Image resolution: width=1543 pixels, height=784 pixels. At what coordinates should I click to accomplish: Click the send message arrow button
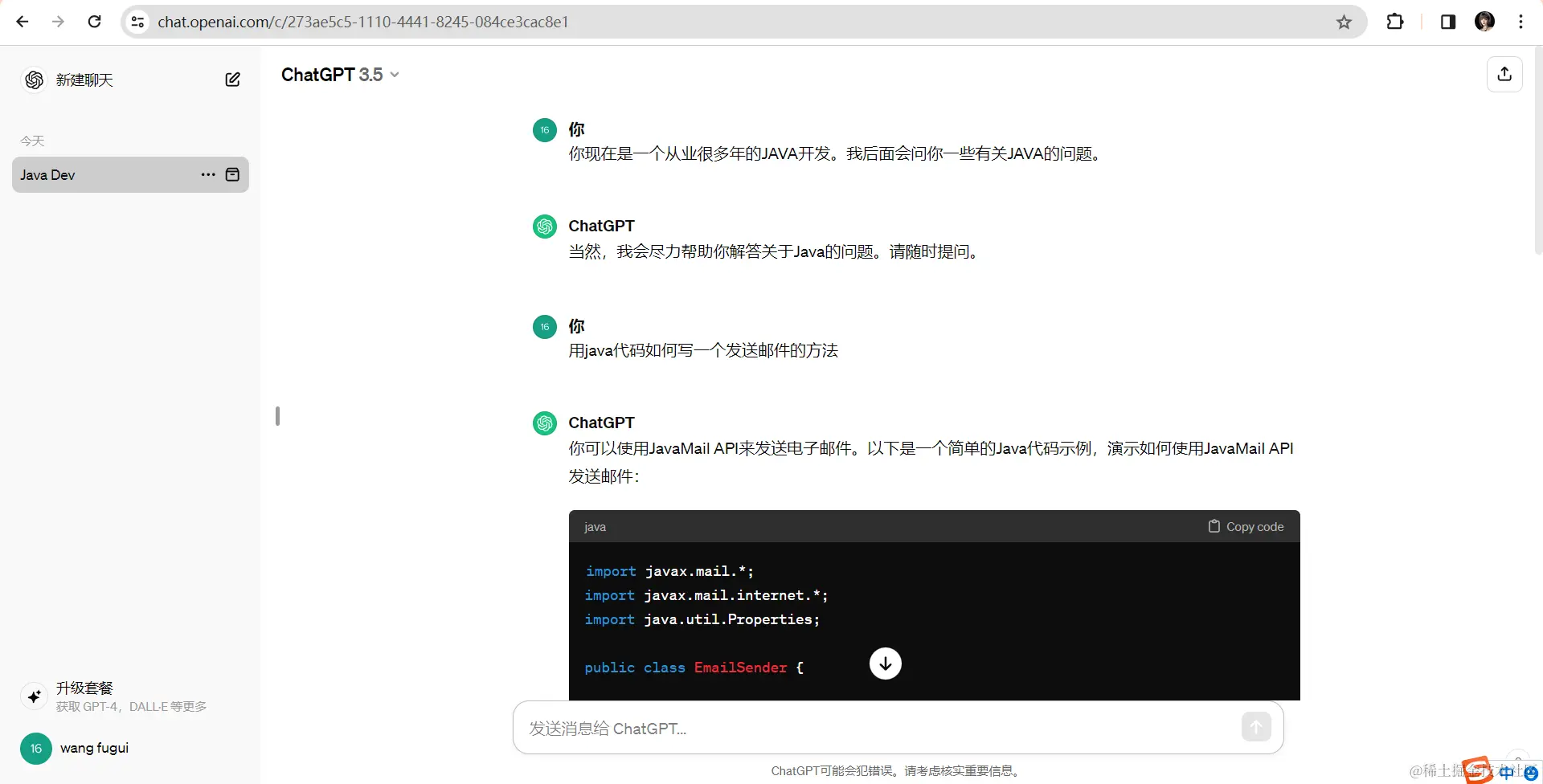pos(1256,727)
